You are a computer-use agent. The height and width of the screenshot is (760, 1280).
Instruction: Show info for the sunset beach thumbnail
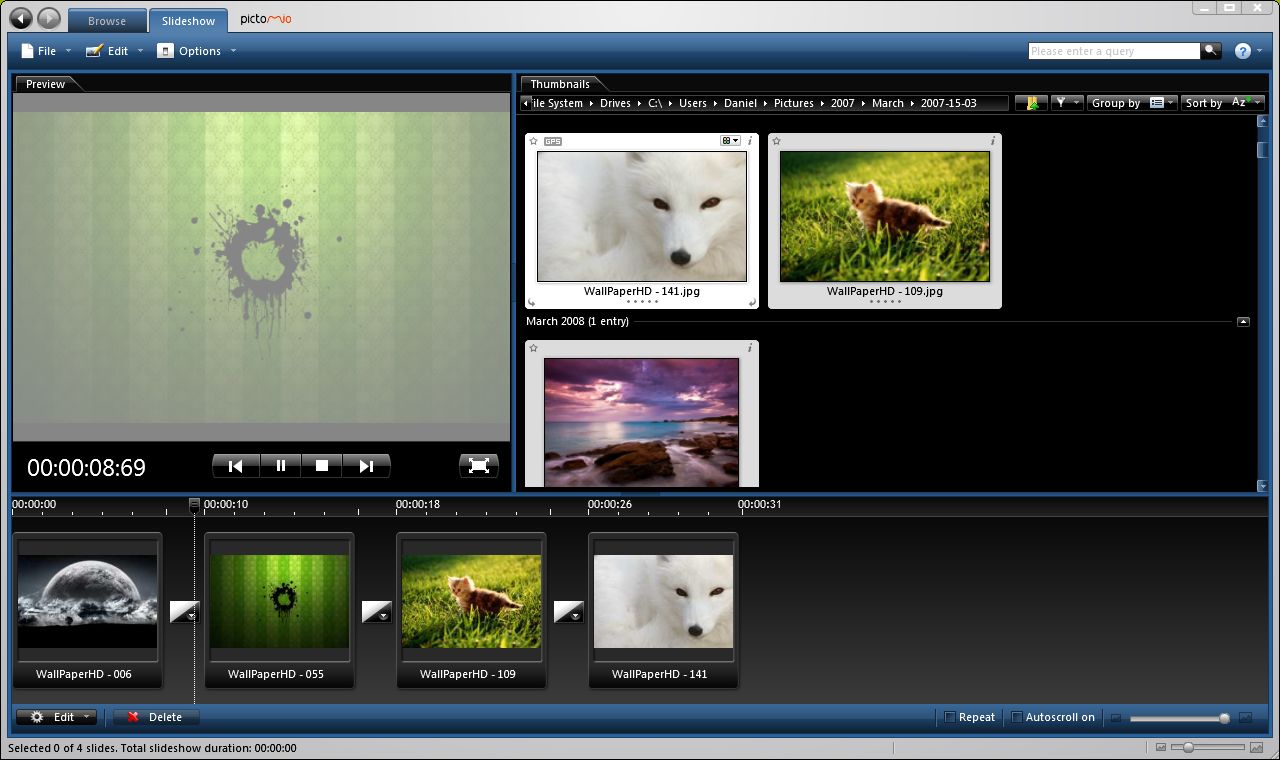point(750,348)
